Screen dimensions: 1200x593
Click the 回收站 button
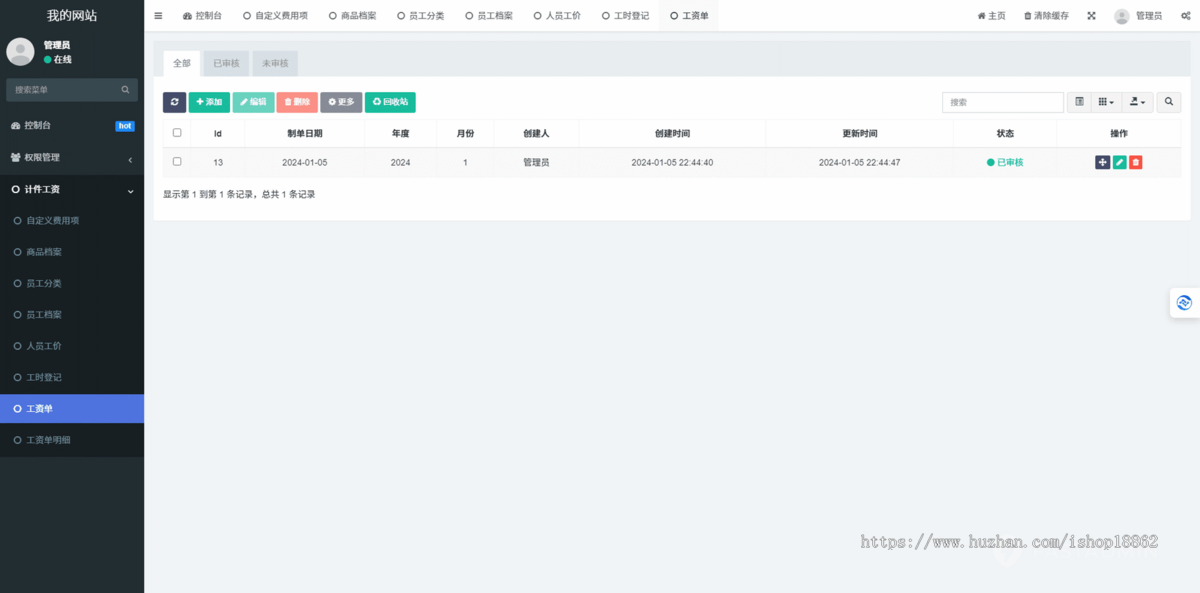[390, 102]
